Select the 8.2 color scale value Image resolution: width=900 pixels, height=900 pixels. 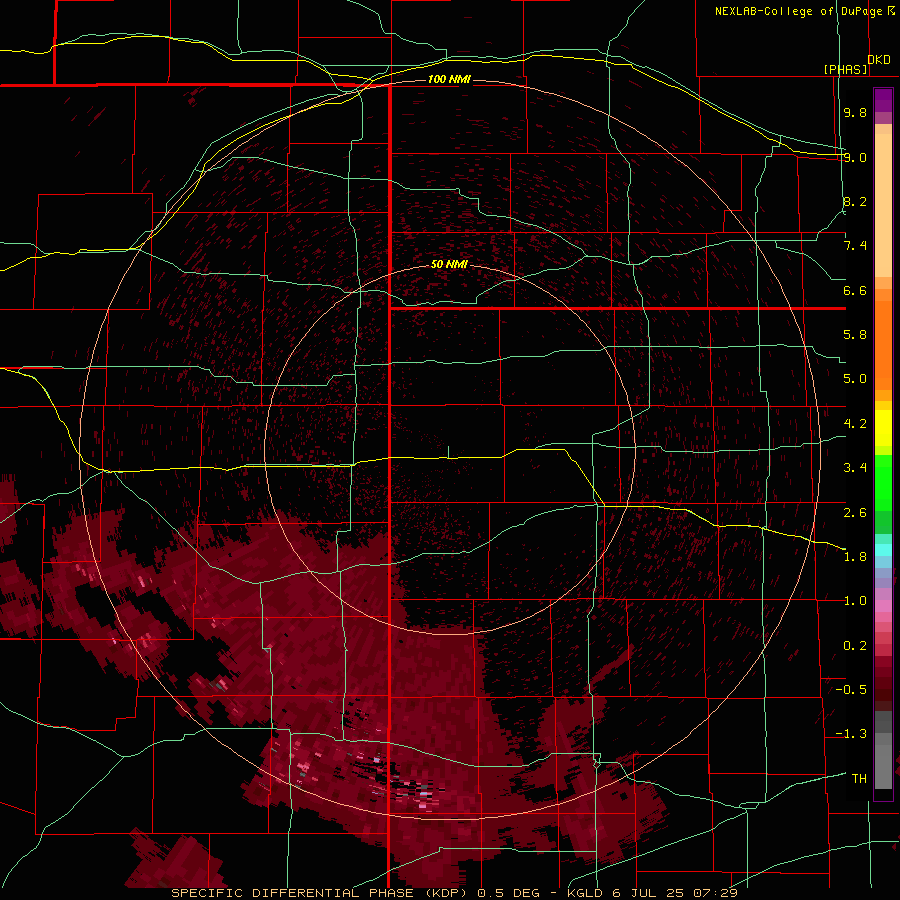pyautogui.click(x=855, y=201)
